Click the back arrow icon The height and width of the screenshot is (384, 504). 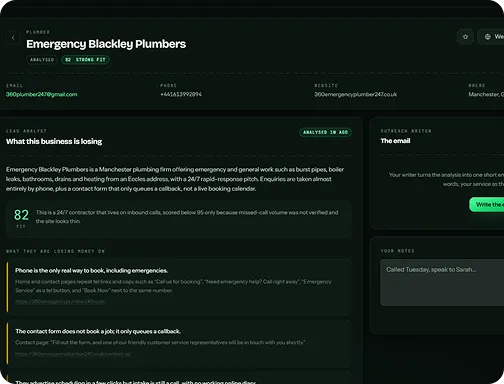pyautogui.click(x=13, y=38)
